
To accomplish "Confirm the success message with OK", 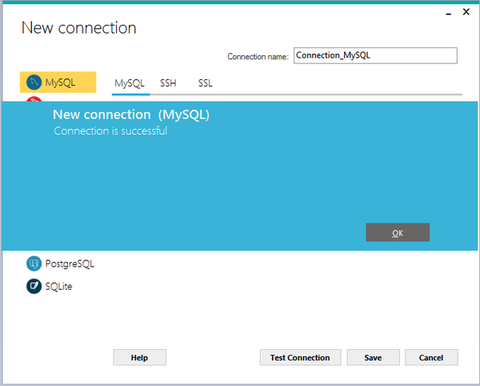I will [398, 232].
